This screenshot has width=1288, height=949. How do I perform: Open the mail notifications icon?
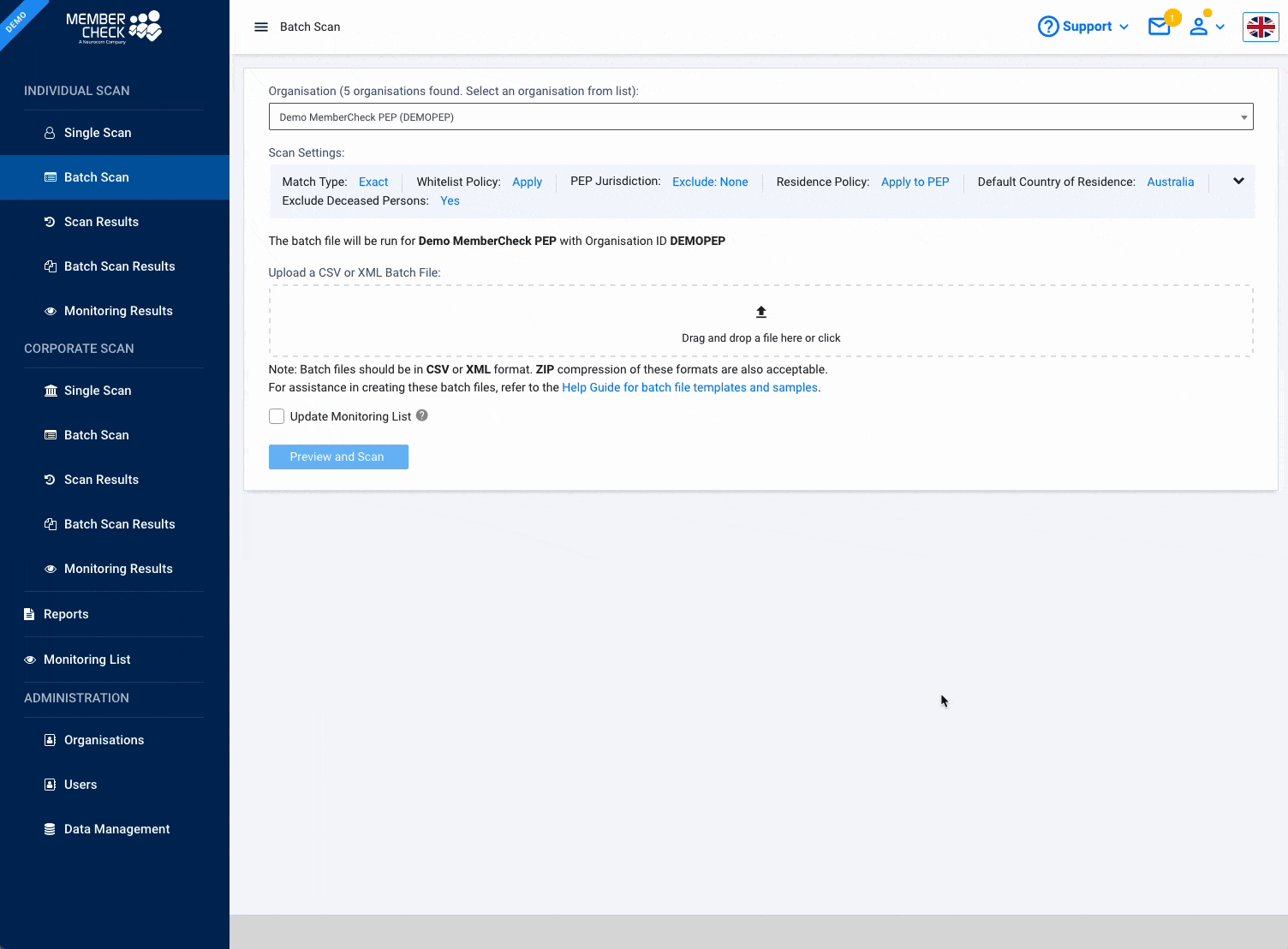pos(1159,27)
